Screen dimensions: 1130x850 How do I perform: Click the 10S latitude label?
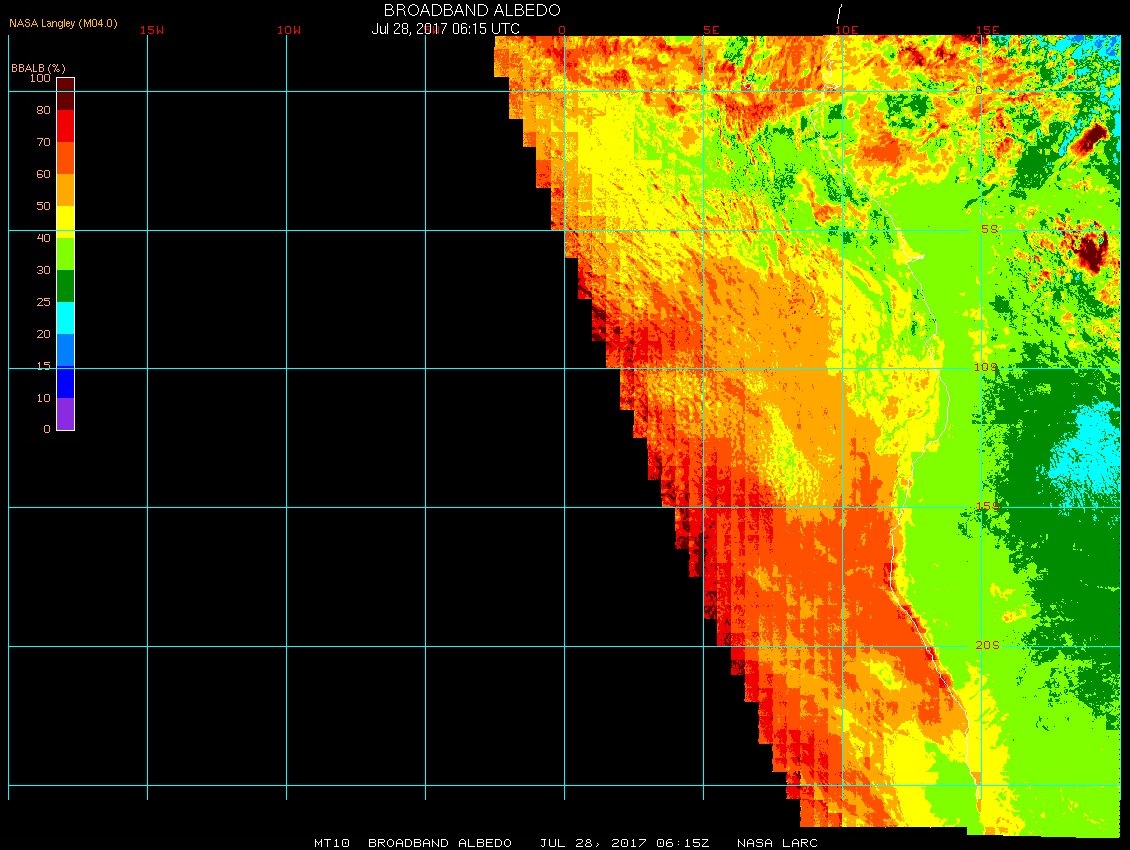[986, 367]
